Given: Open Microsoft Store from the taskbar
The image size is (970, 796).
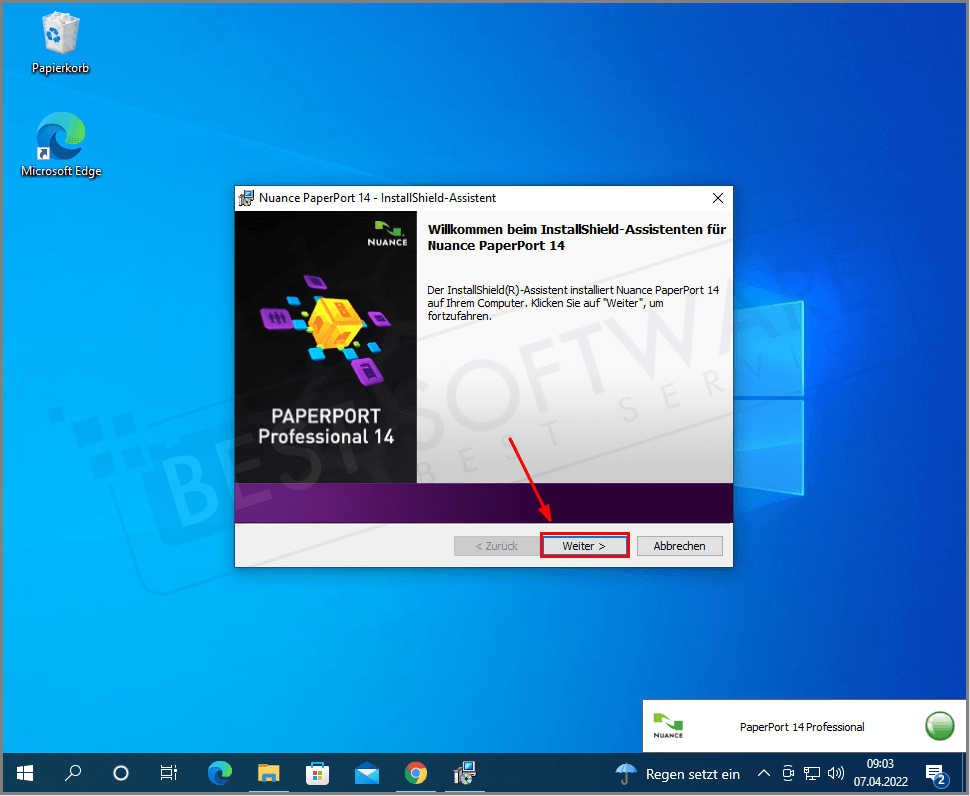Looking at the screenshot, I should (x=317, y=773).
